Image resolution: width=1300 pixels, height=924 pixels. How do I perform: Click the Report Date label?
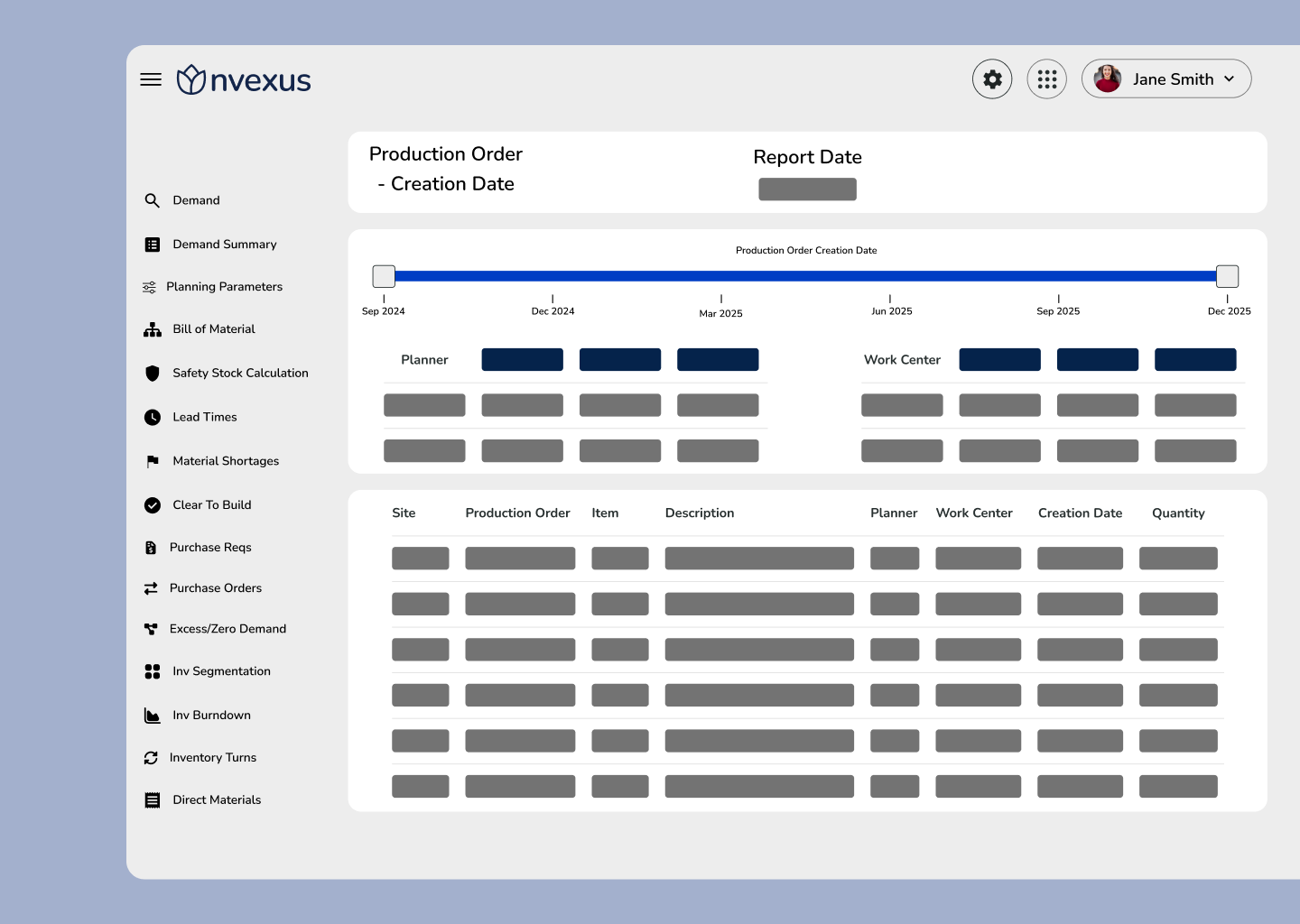click(807, 157)
